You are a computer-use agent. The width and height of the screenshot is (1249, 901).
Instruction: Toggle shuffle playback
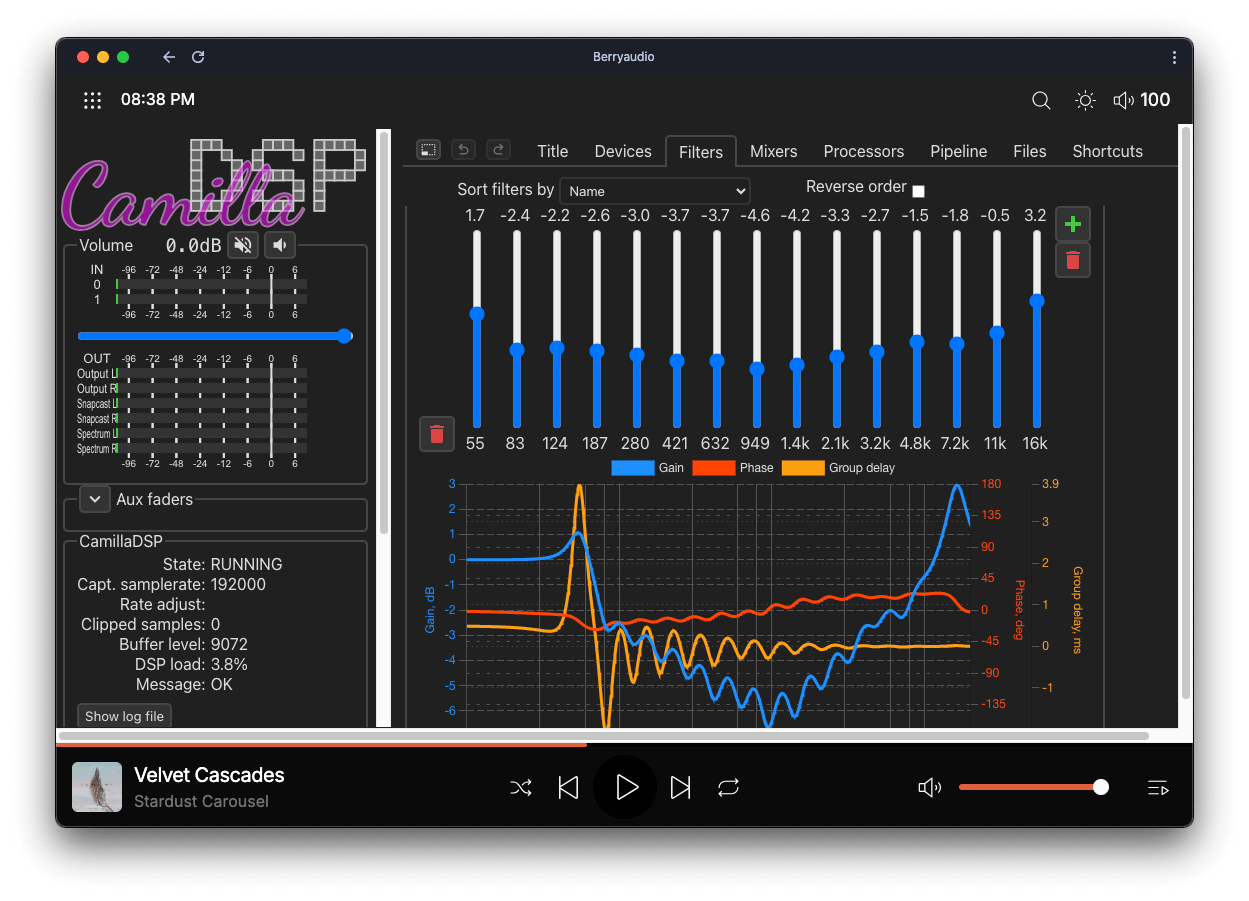(521, 788)
